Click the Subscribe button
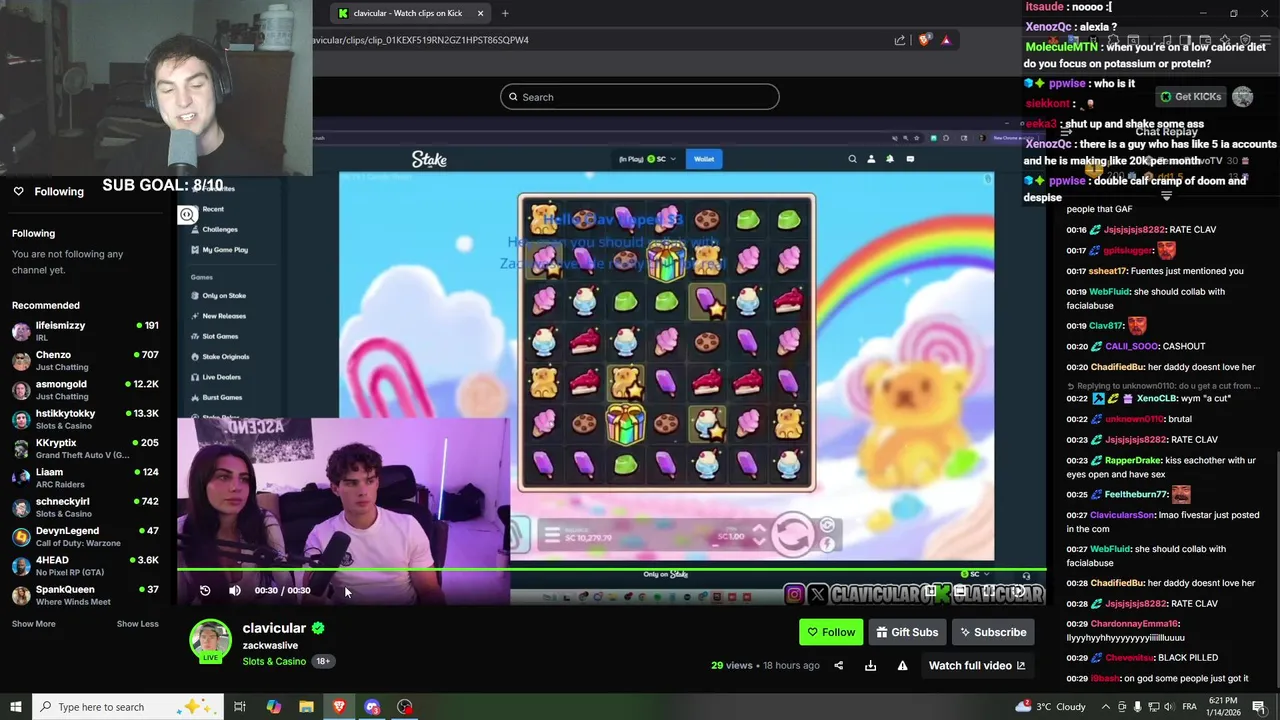Image resolution: width=1280 pixels, height=720 pixels. pyautogui.click(x=992, y=632)
